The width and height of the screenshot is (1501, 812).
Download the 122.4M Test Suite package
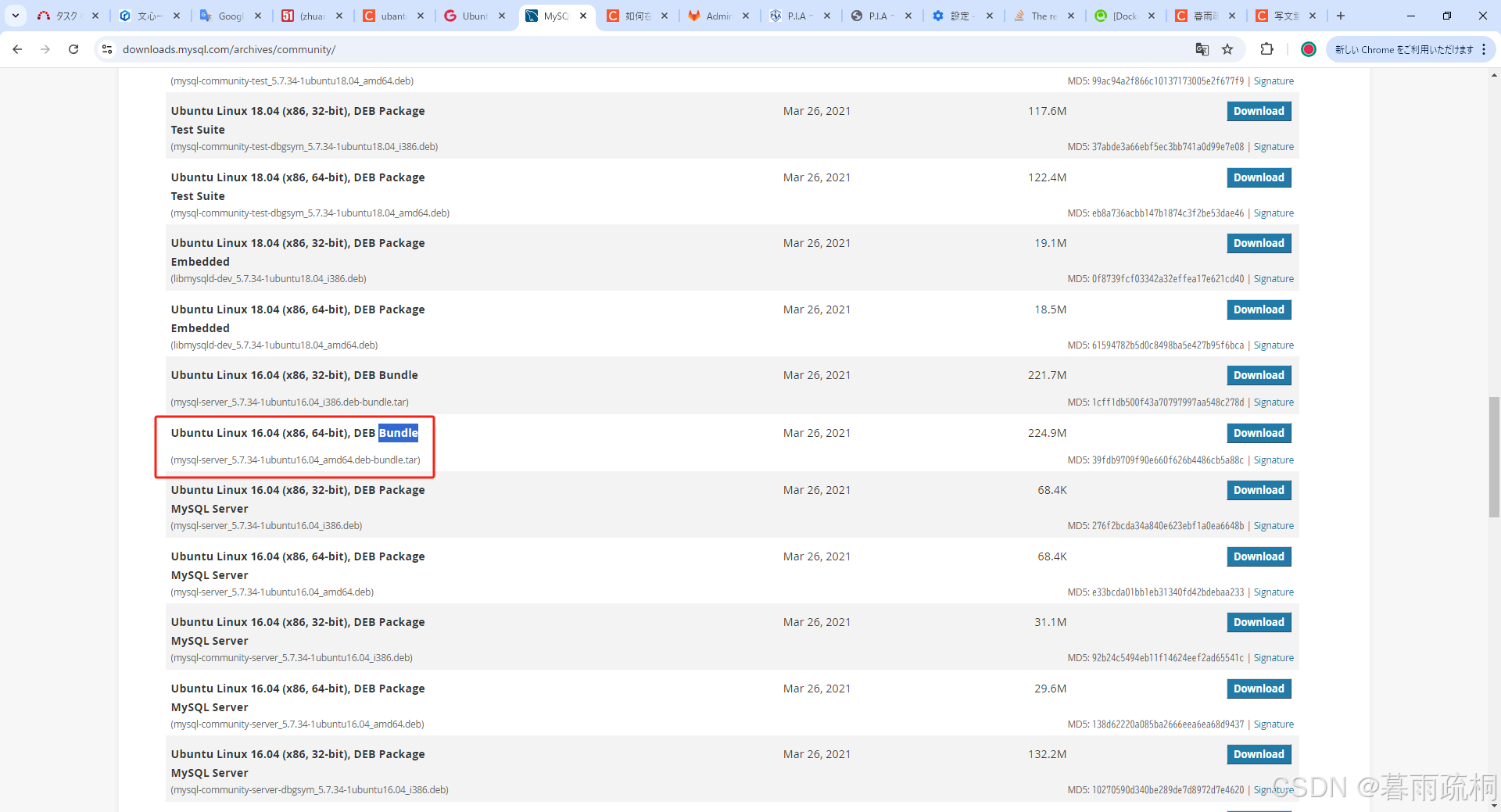pyautogui.click(x=1259, y=177)
